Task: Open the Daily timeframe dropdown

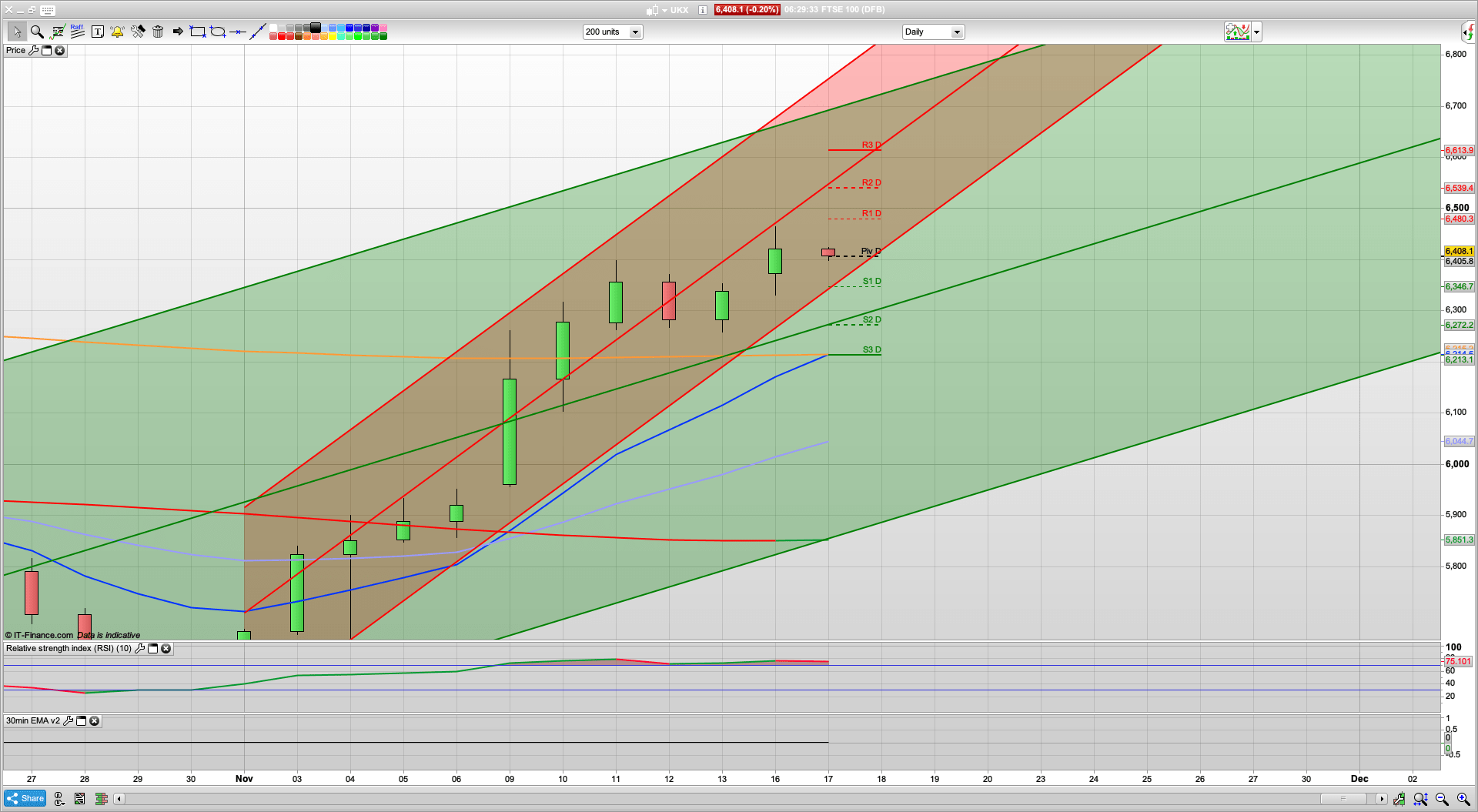Action: [956, 32]
